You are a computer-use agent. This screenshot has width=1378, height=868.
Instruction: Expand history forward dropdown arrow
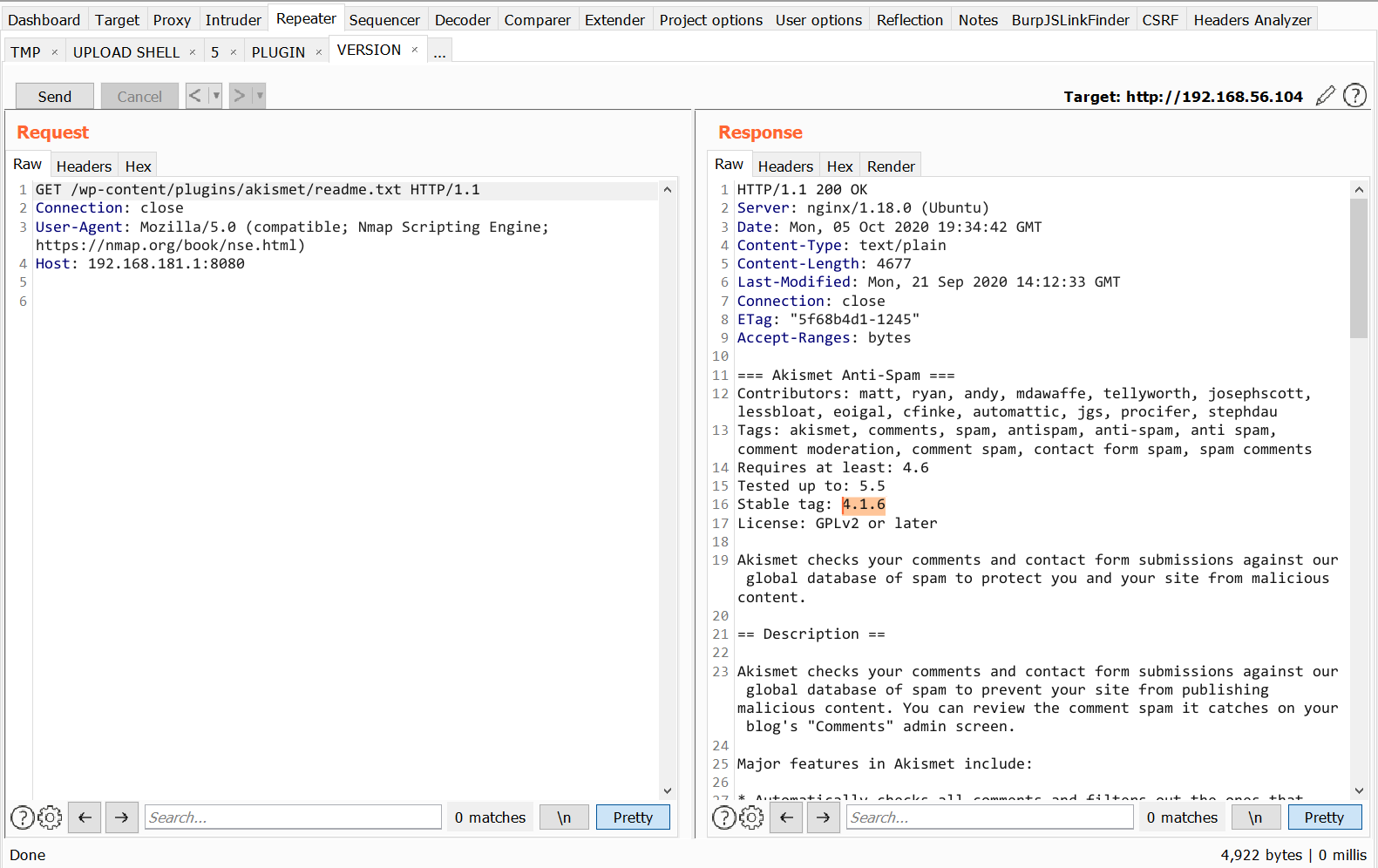(260, 96)
